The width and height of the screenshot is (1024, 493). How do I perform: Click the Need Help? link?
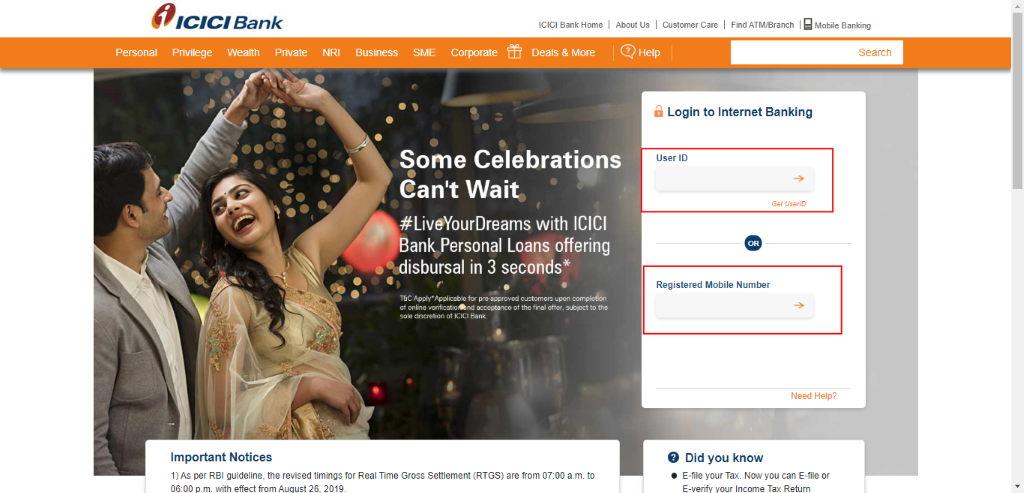(813, 396)
